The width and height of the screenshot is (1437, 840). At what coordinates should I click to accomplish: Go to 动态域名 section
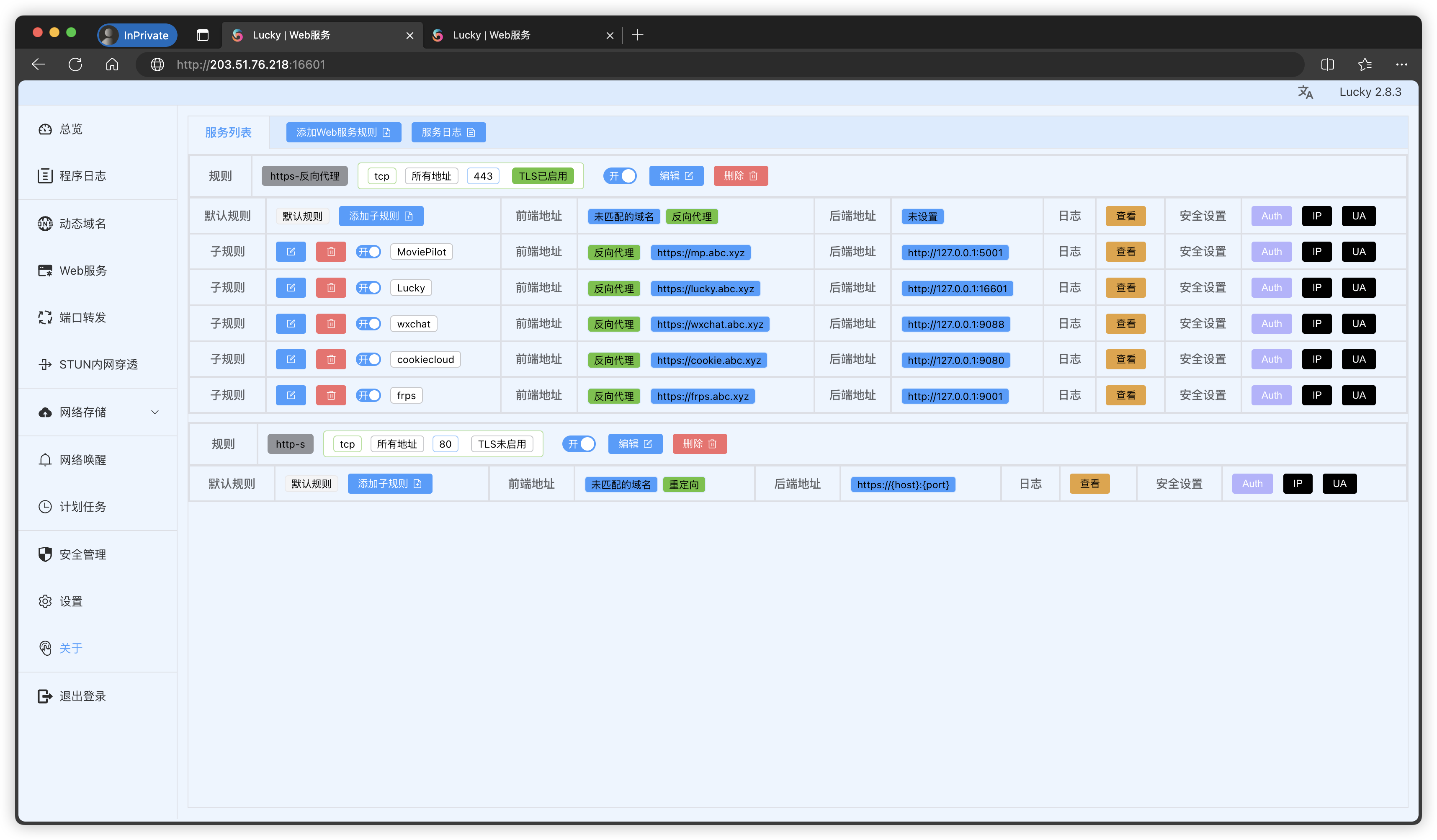[72, 224]
